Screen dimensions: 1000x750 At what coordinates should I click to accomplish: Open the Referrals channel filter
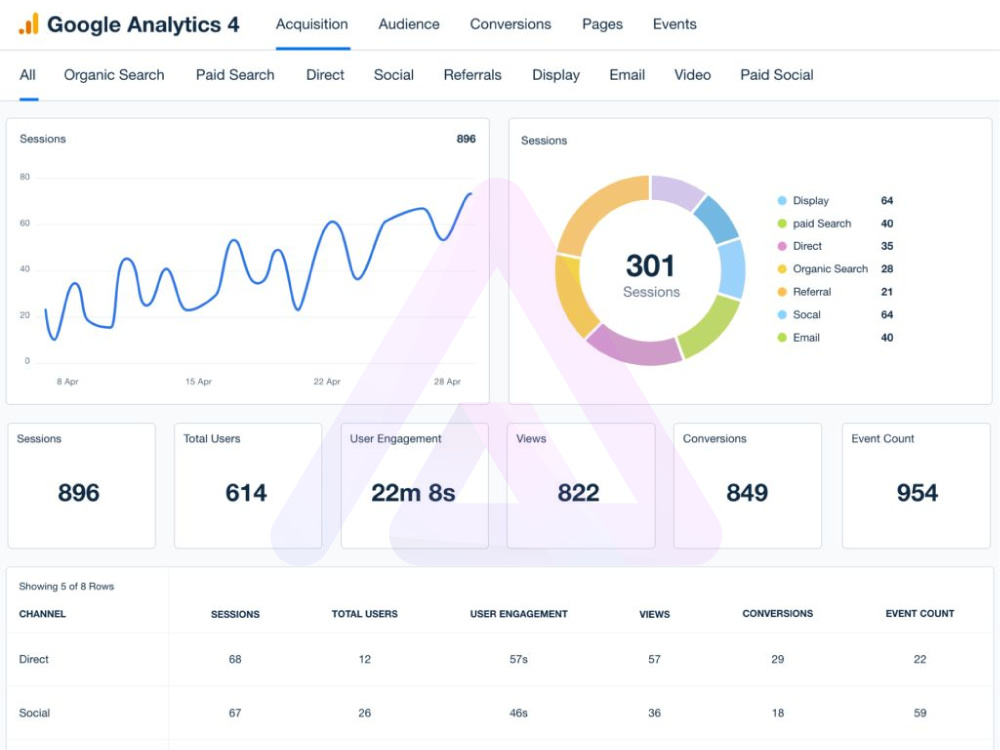(473, 75)
